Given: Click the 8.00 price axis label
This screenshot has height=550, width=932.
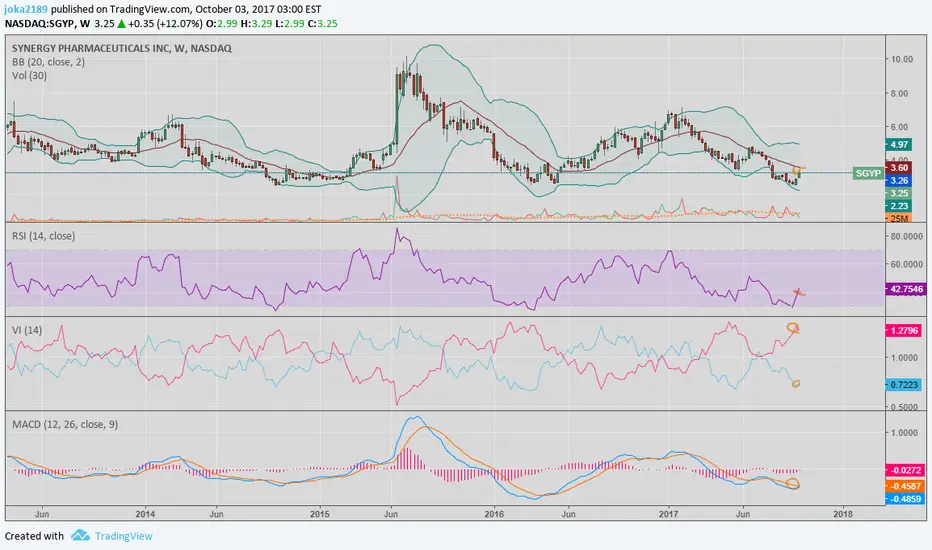Looking at the screenshot, I should (x=899, y=93).
